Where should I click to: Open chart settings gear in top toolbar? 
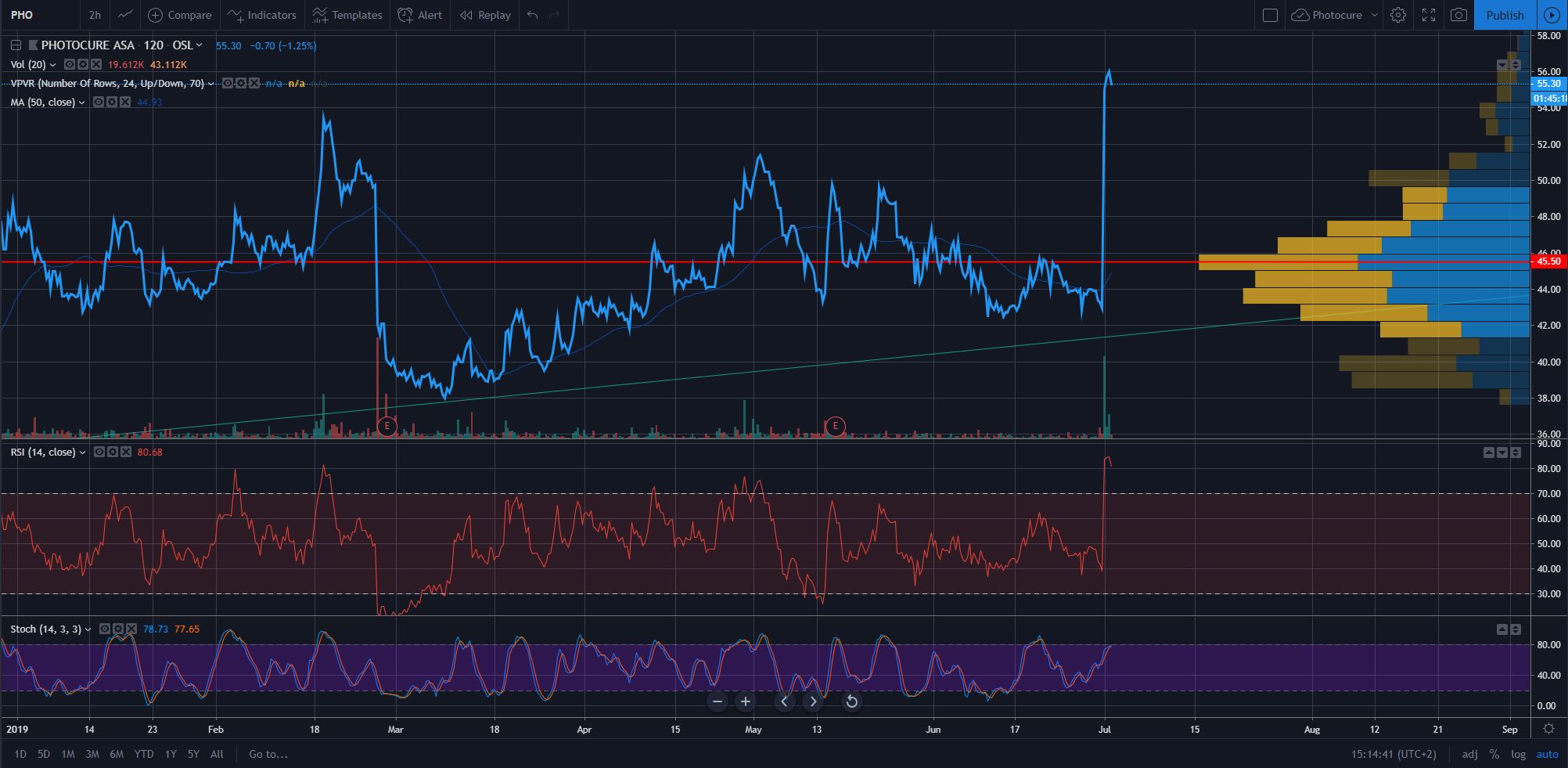click(1398, 15)
